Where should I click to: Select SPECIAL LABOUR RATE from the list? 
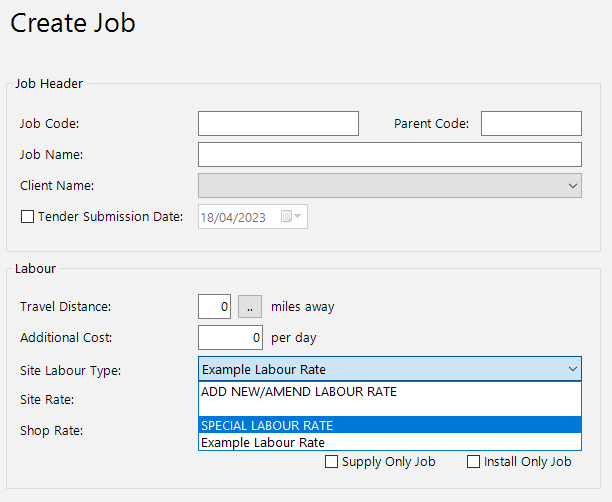click(390, 425)
